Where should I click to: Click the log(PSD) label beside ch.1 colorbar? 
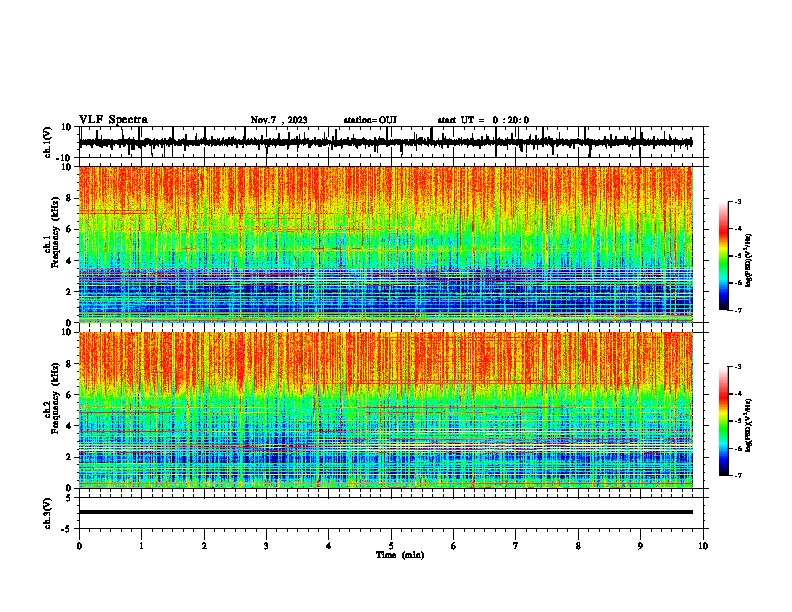[749, 261]
